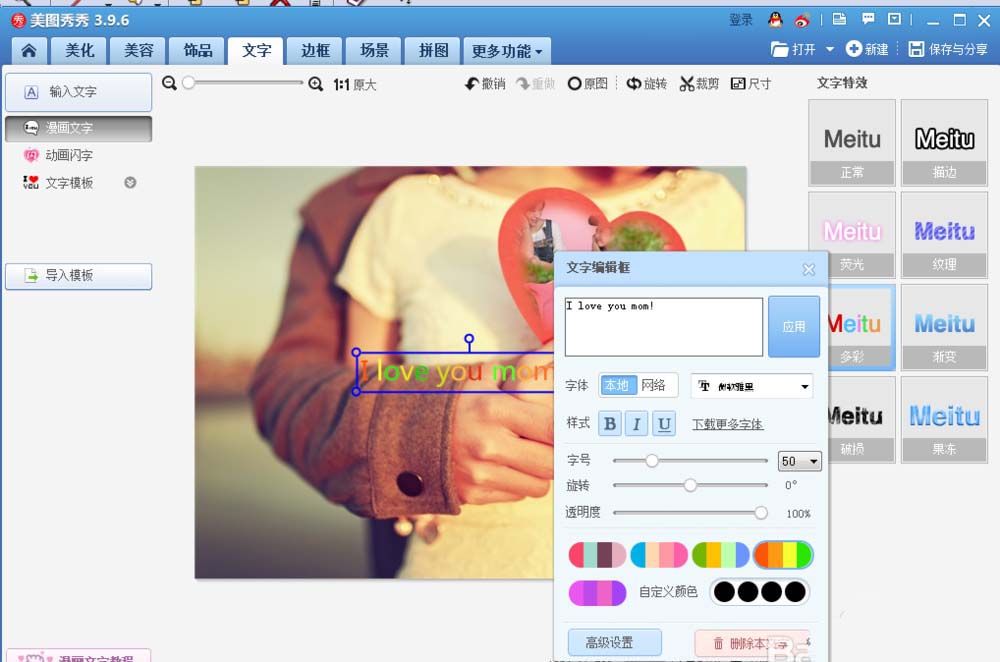
Task: Click the 打开 folder button
Action: point(793,49)
